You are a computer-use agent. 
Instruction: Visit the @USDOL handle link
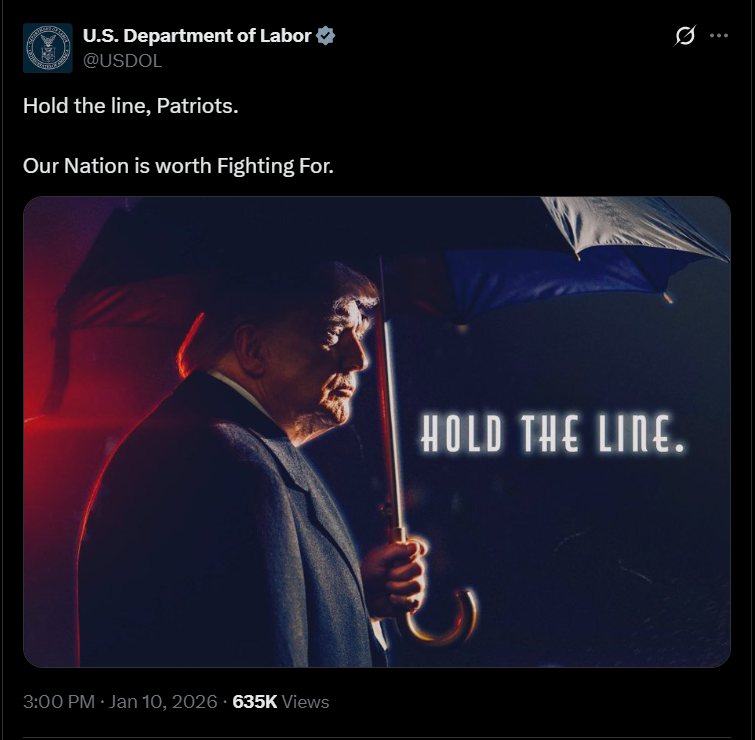122,61
